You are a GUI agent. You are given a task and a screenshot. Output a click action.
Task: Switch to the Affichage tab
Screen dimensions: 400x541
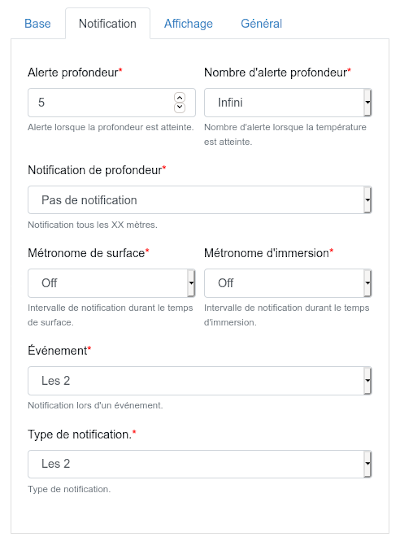coord(188,24)
